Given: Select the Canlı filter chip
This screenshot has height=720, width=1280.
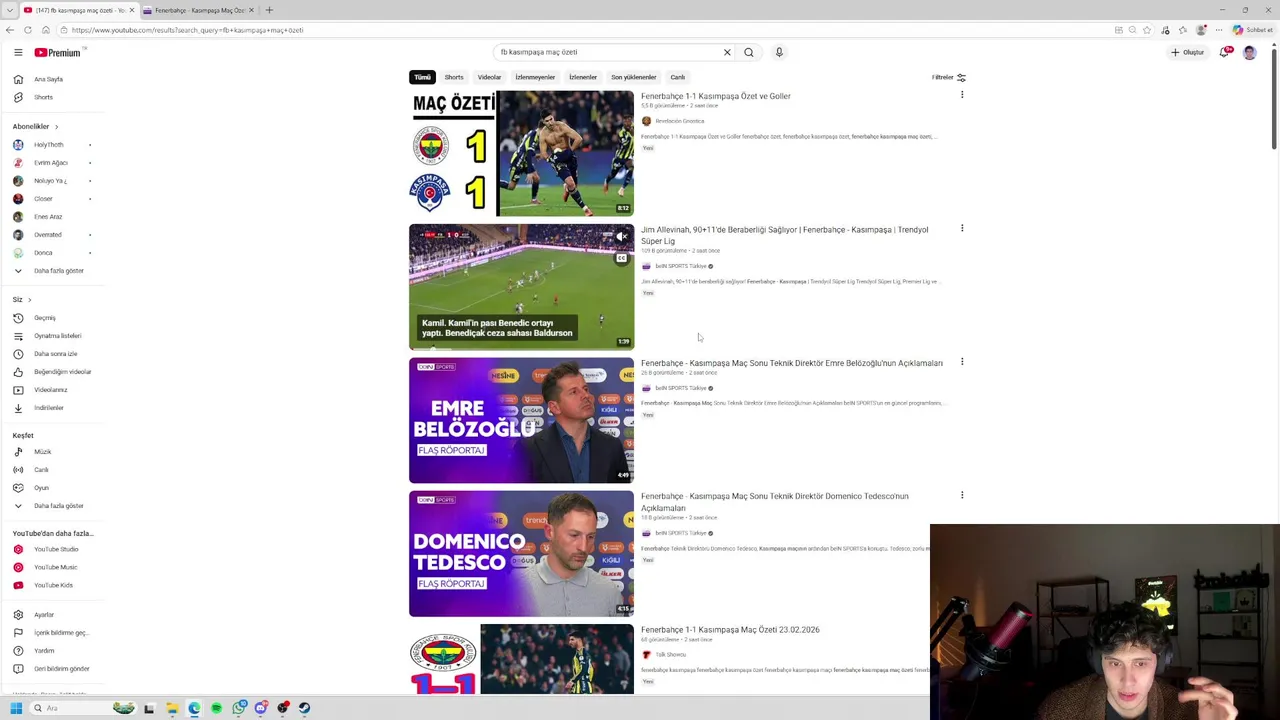Looking at the screenshot, I should 678,77.
